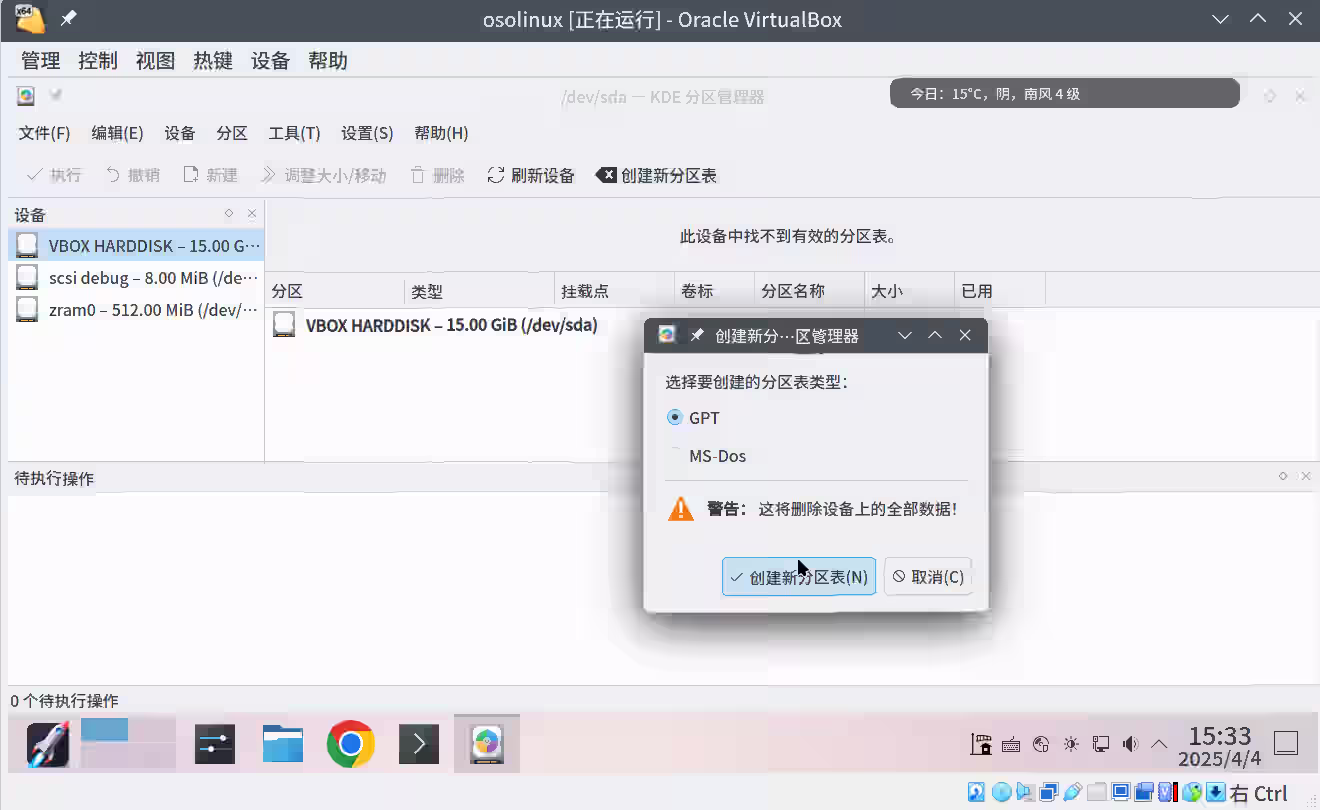
Task: Expand the hidden system tray icons chevron
Action: click(x=1159, y=744)
